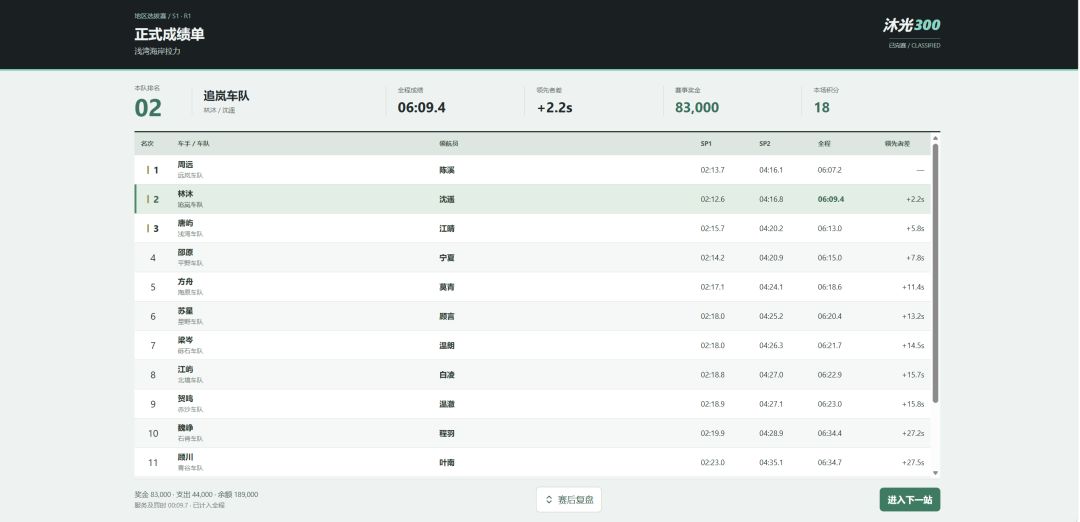Click the 地区选拔赛 / S1 · R1 breadcrumb
The width and height of the screenshot is (1080, 522).
163,15
